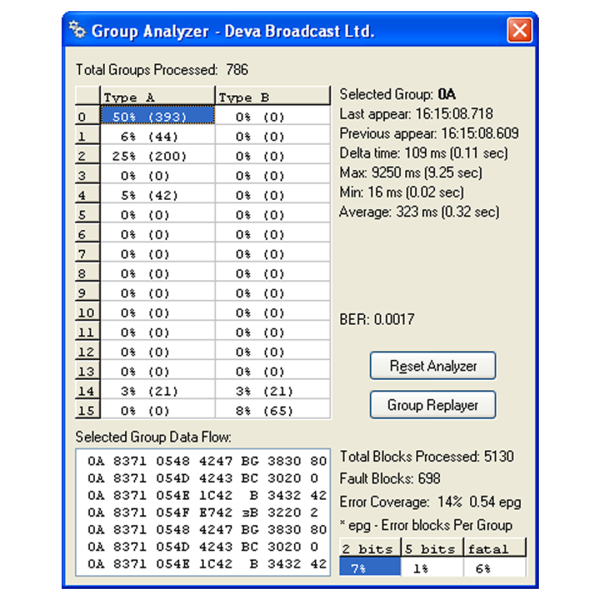Click the 2 bits column header
Viewport: 600px width, 600px height.
tap(370, 548)
